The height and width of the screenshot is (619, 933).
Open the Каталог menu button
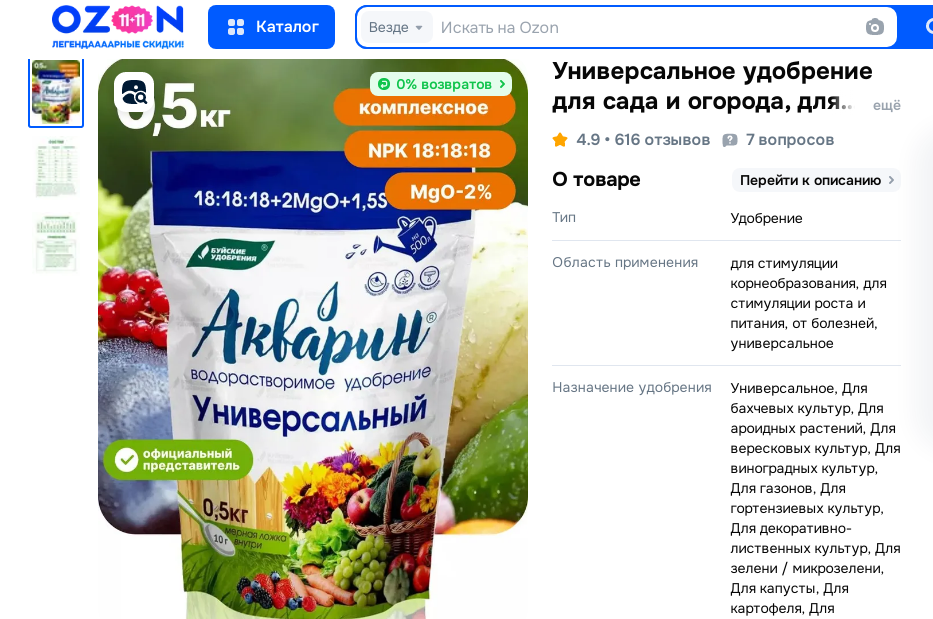click(x=271, y=27)
